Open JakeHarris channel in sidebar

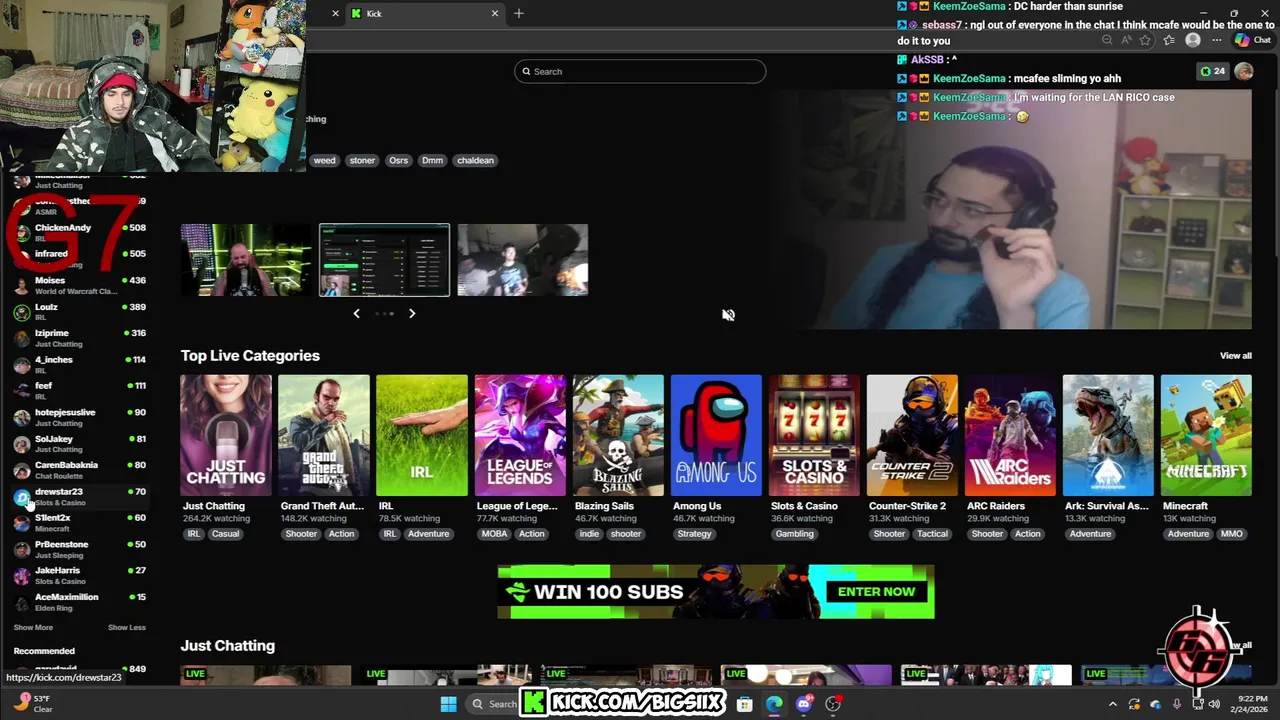pos(79,575)
